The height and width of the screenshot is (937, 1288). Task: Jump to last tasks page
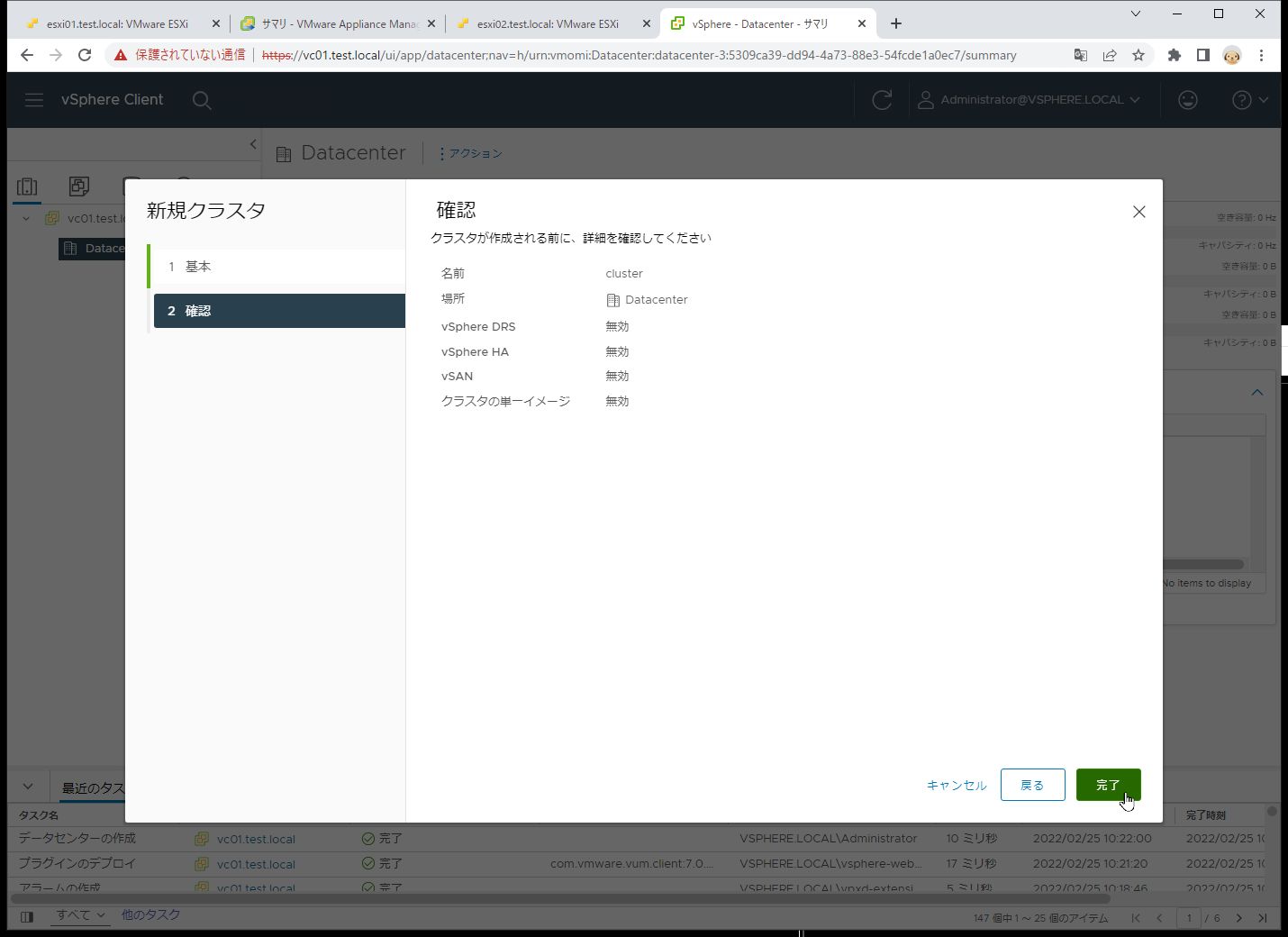click(1263, 918)
